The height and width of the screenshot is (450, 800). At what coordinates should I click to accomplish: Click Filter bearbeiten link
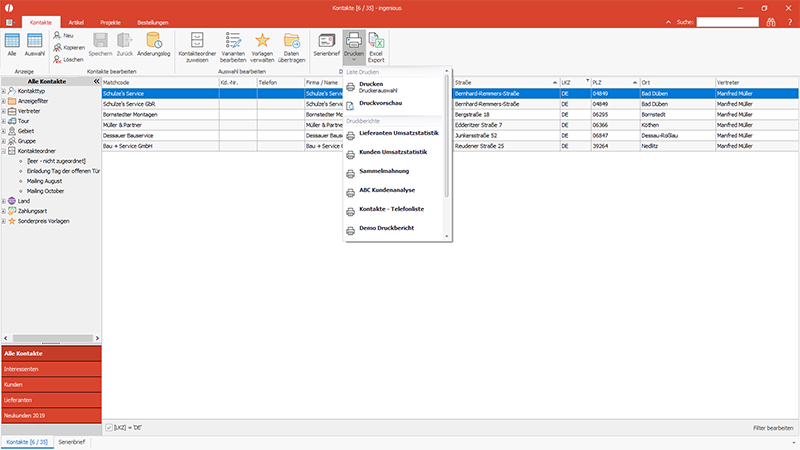click(773, 428)
